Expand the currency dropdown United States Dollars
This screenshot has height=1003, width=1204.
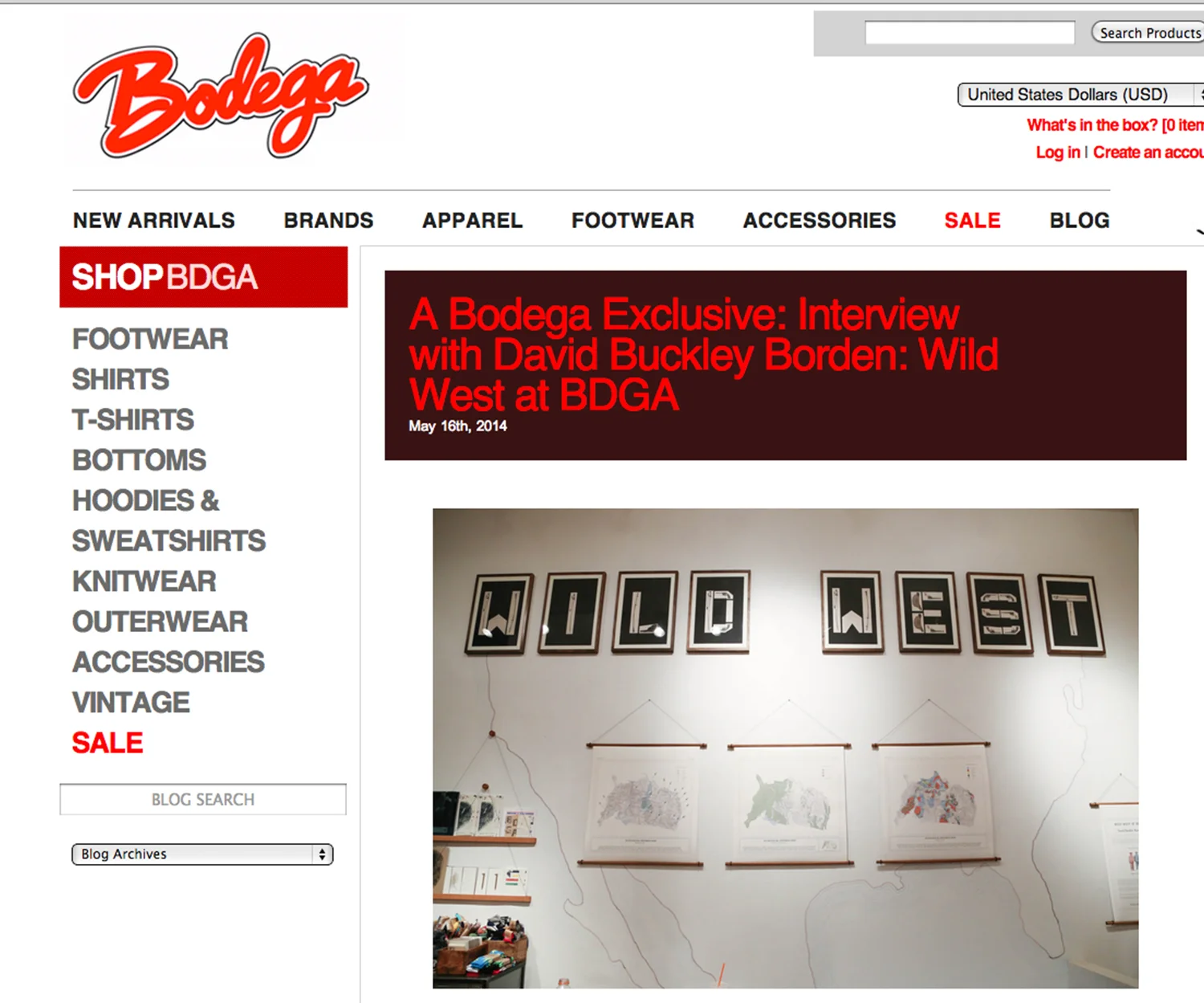click(x=1080, y=95)
